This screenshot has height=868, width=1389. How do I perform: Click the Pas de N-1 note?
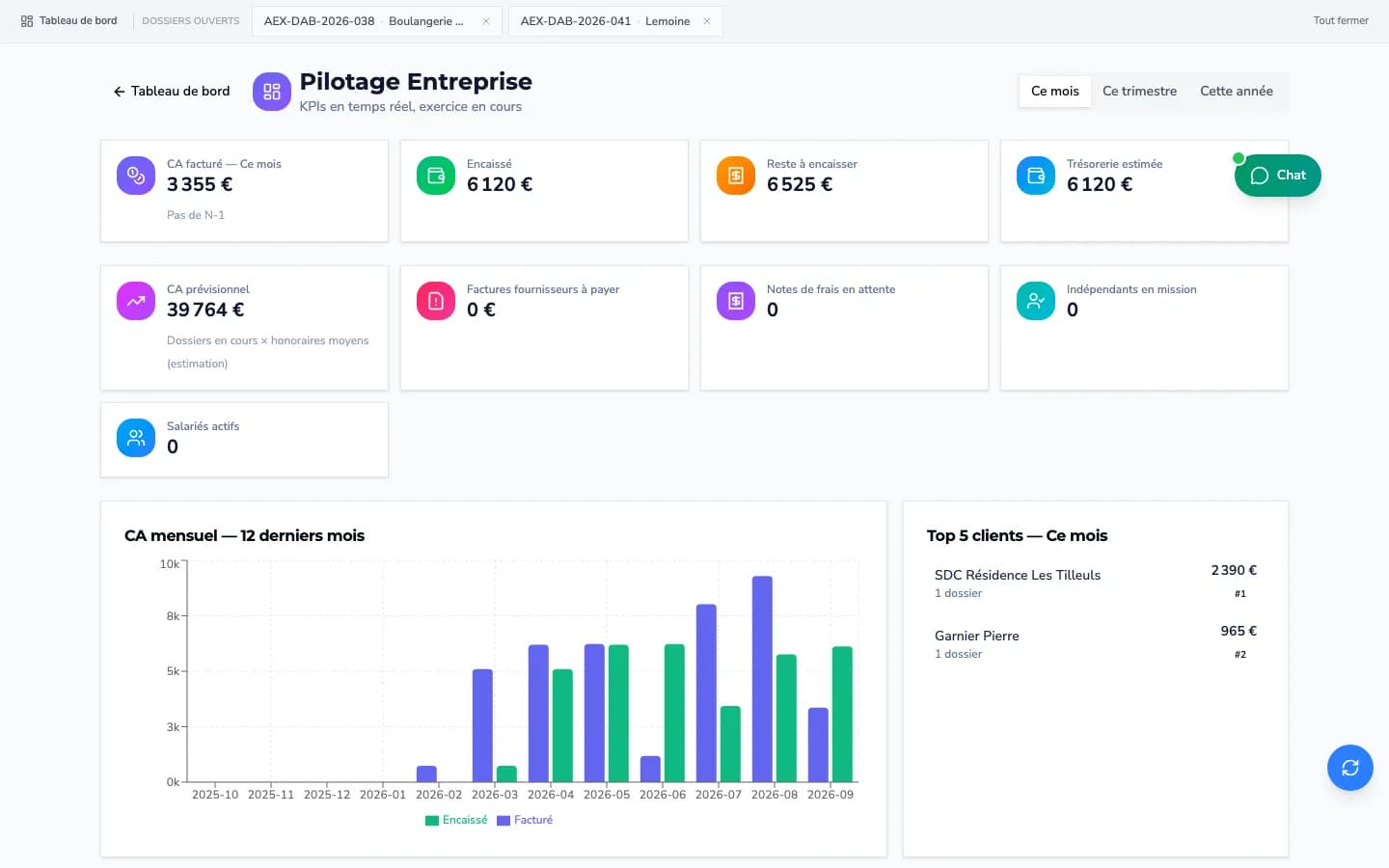coord(196,215)
